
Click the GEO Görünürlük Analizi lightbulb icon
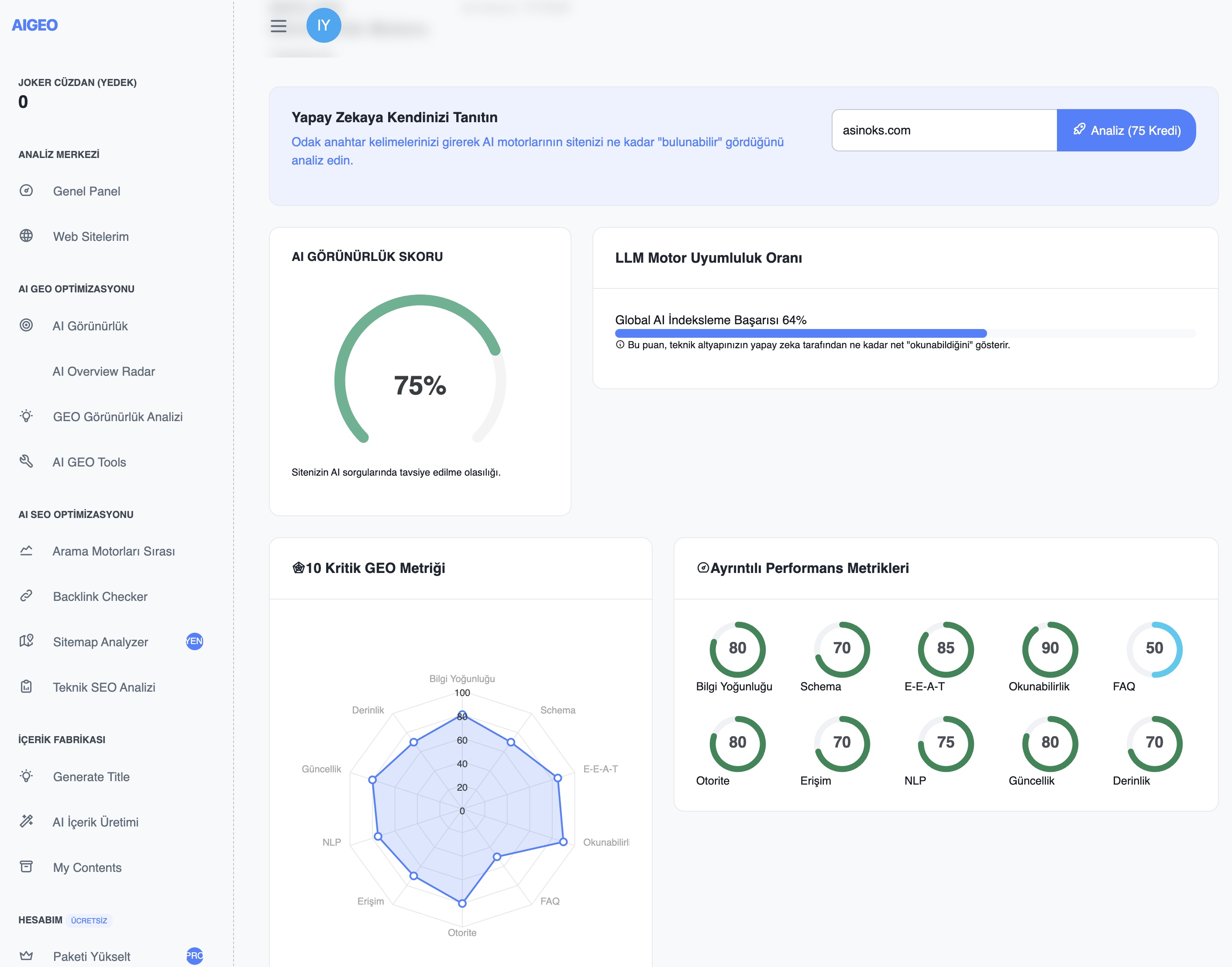pos(26,416)
